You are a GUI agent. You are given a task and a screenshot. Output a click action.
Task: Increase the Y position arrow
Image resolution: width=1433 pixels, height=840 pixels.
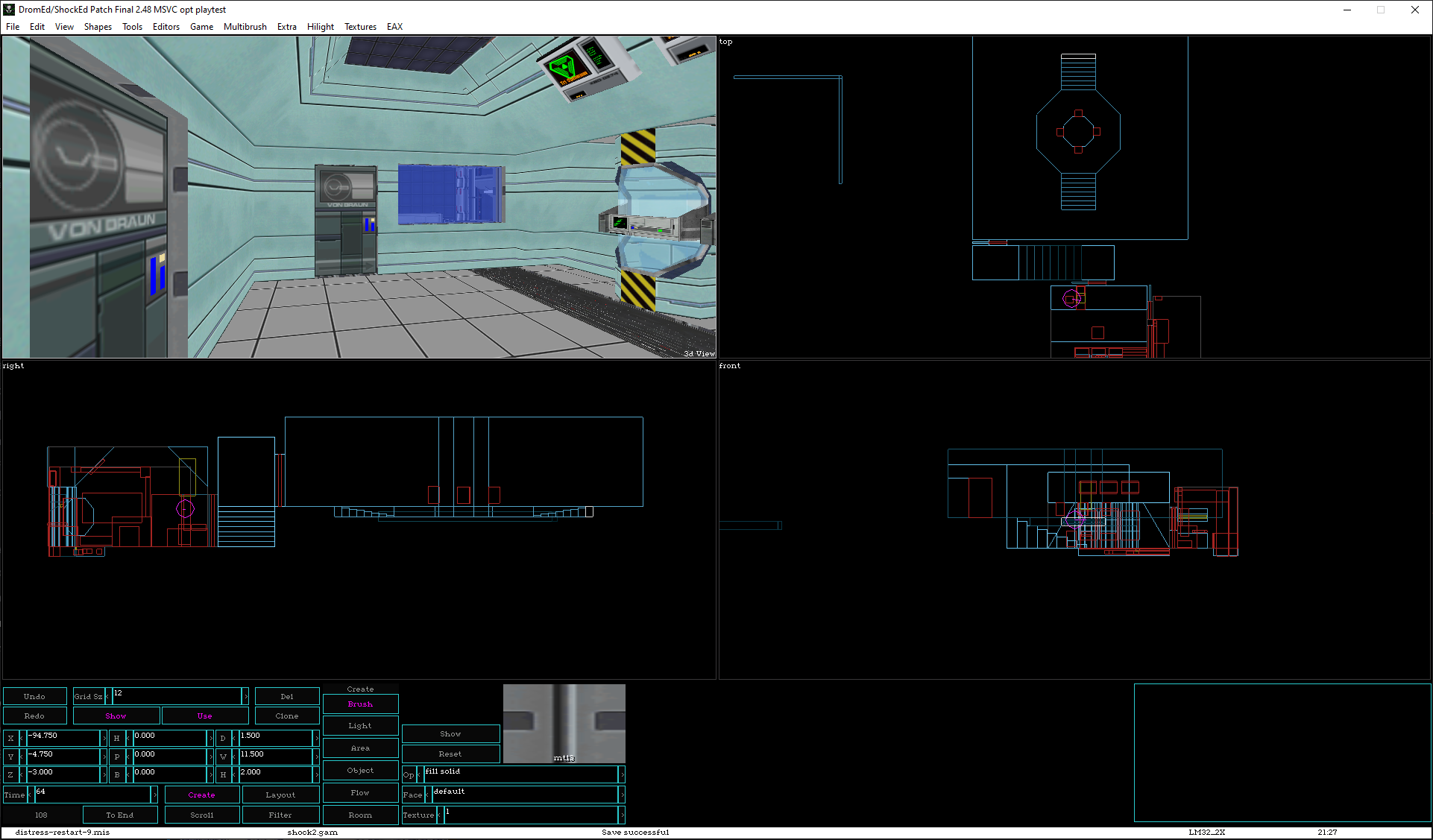(x=104, y=757)
